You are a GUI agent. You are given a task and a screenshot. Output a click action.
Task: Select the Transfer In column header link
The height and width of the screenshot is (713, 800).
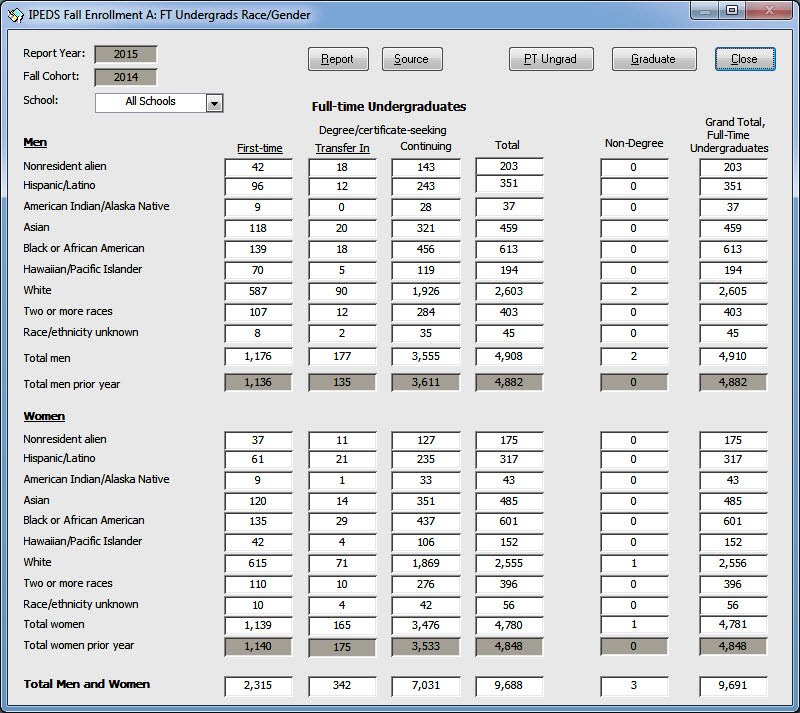(342, 149)
